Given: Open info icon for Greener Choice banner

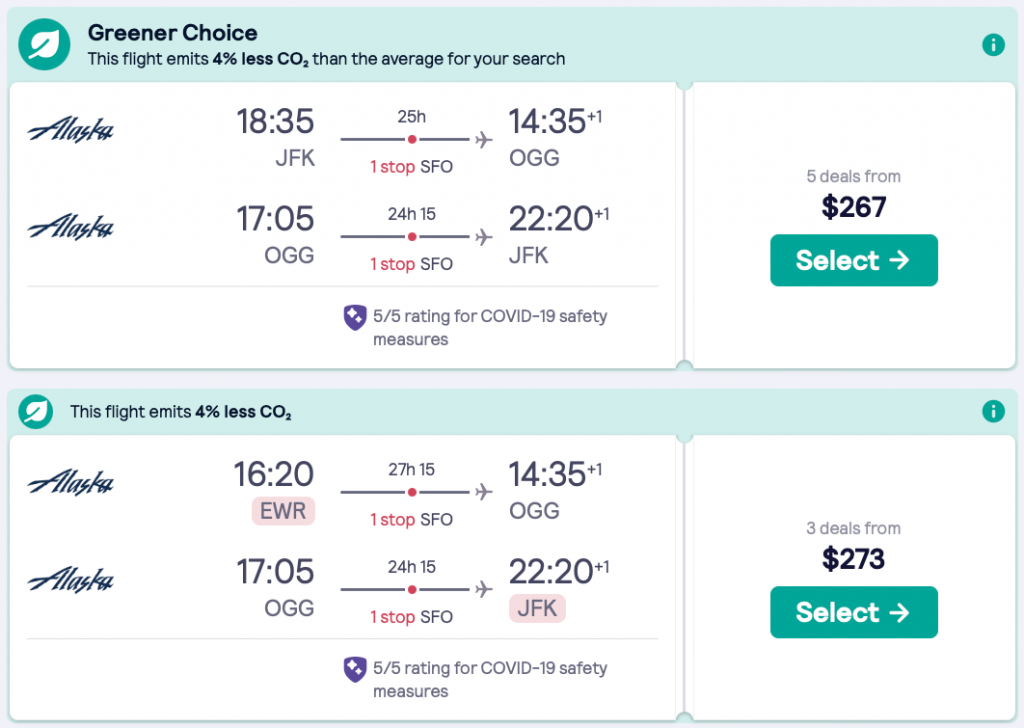Looking at the screenshot, I should 992,44.
